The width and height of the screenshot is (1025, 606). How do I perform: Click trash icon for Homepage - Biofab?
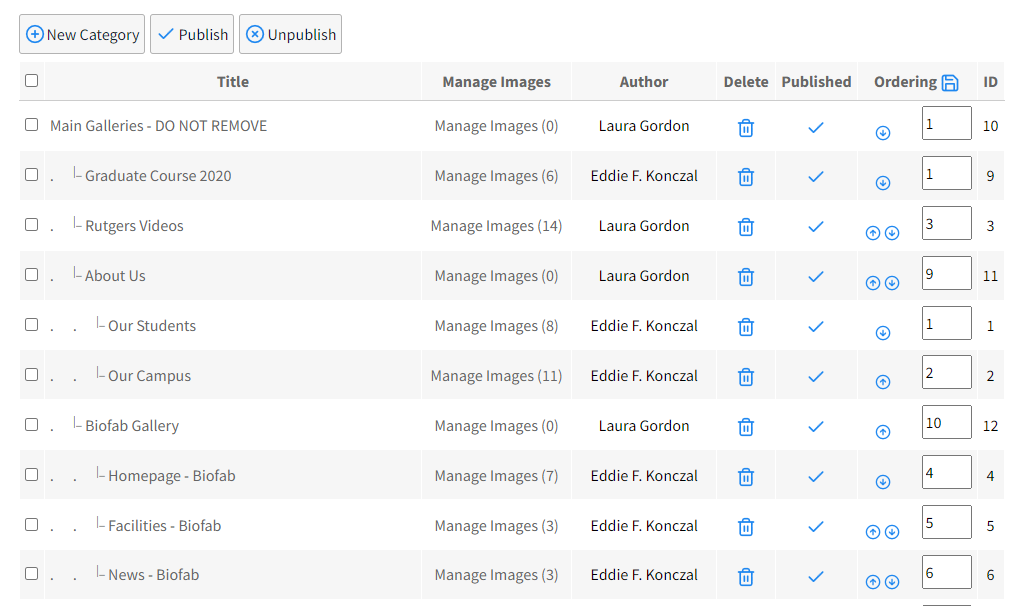coord(746,477)
